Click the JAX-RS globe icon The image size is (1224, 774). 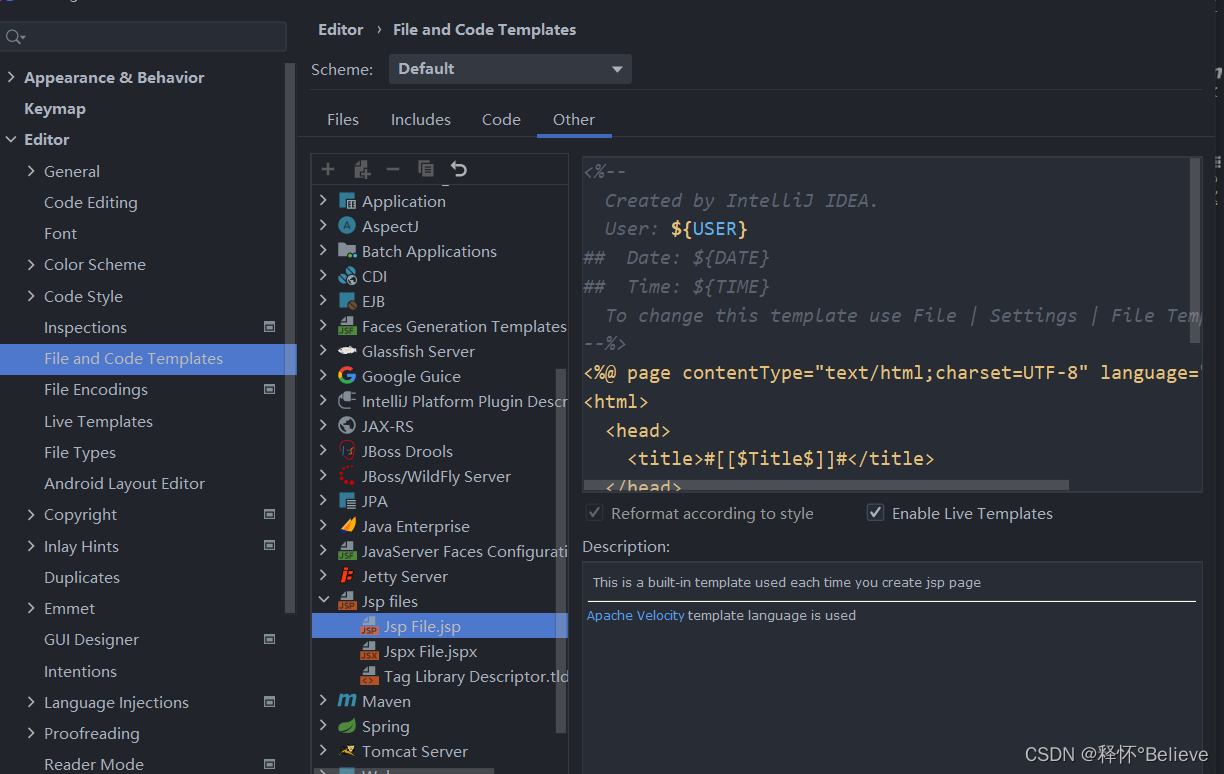tap(347, 426)
